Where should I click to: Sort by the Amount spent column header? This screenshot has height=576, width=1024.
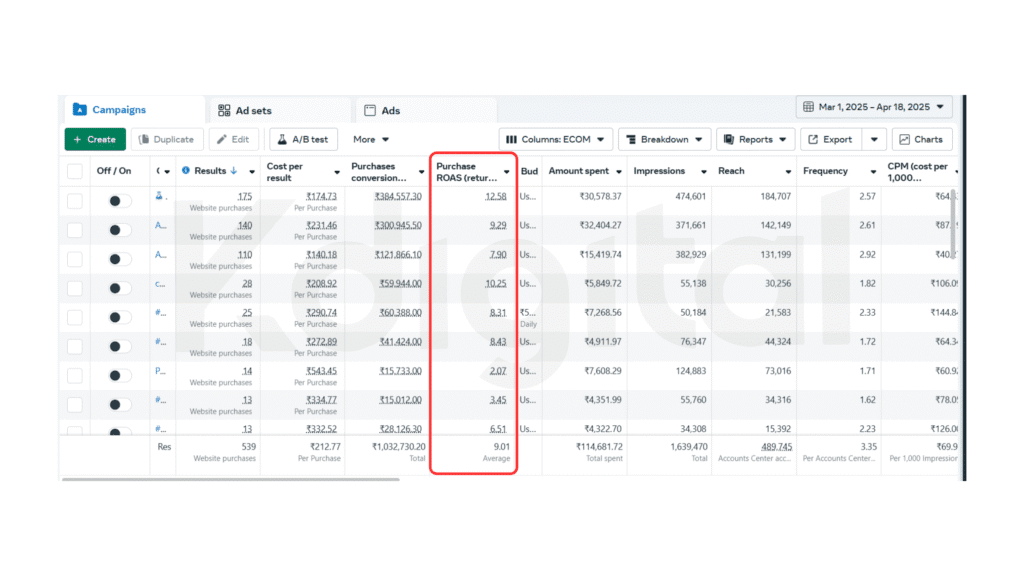578,171
